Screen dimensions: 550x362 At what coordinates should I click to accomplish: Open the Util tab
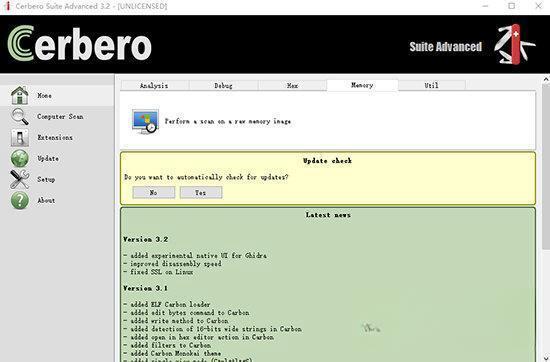pyautogui.click(x=431, y=85)
